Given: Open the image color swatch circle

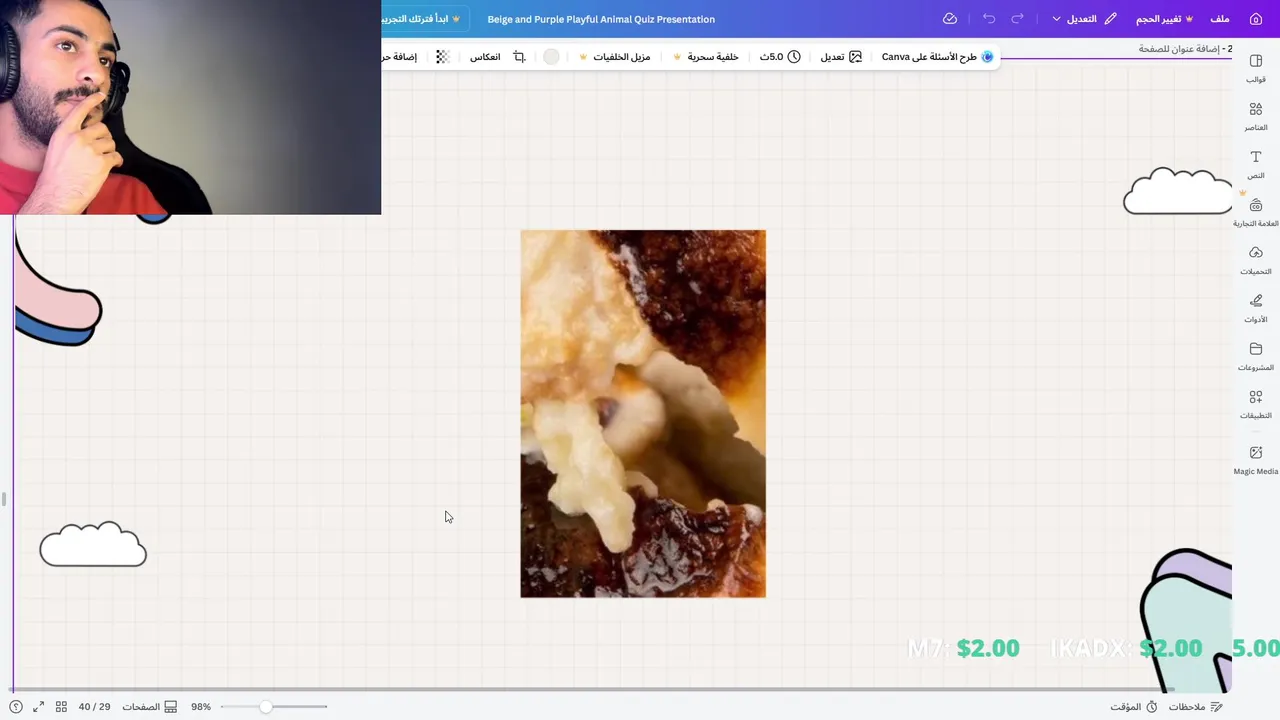Looking at the screenshot, I should coord(551,57).
